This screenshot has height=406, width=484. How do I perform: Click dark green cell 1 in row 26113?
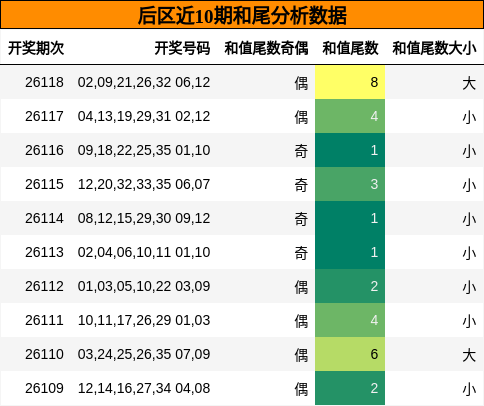[x=350, y=252]
